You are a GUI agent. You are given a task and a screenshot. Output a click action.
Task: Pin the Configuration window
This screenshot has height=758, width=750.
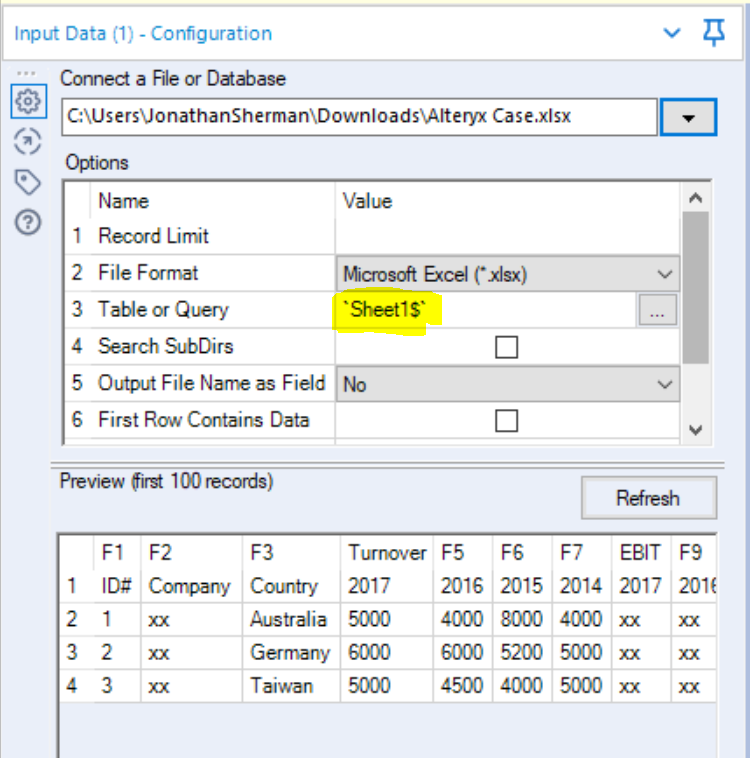point(713,33)
